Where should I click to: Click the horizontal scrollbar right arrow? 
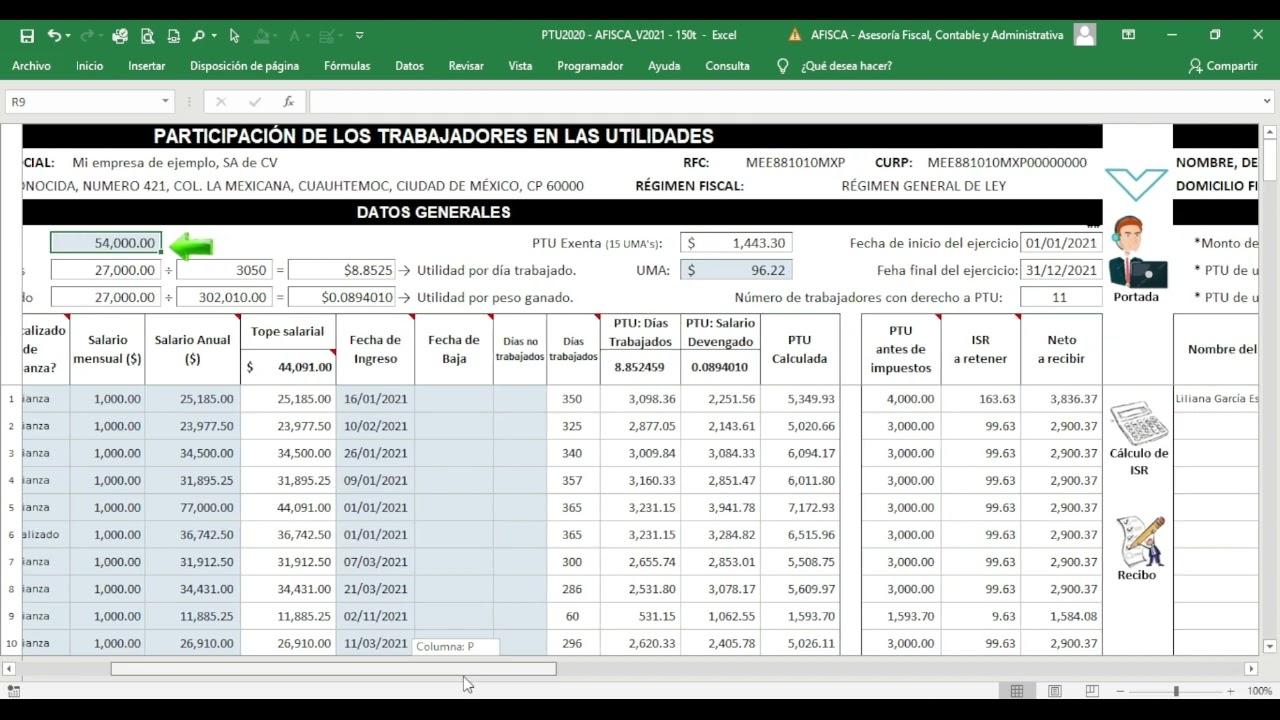[1250, 669]
